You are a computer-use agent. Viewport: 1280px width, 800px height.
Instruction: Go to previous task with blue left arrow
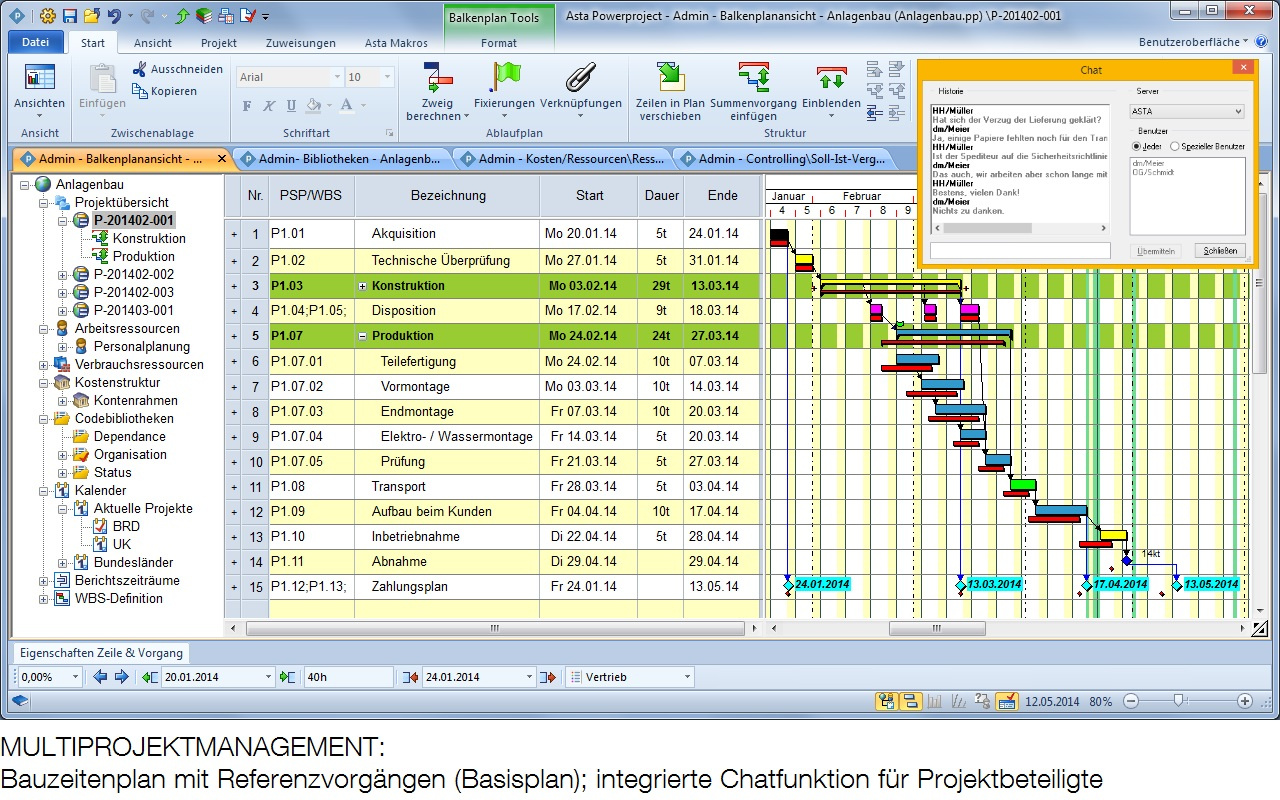click(100, 677)
